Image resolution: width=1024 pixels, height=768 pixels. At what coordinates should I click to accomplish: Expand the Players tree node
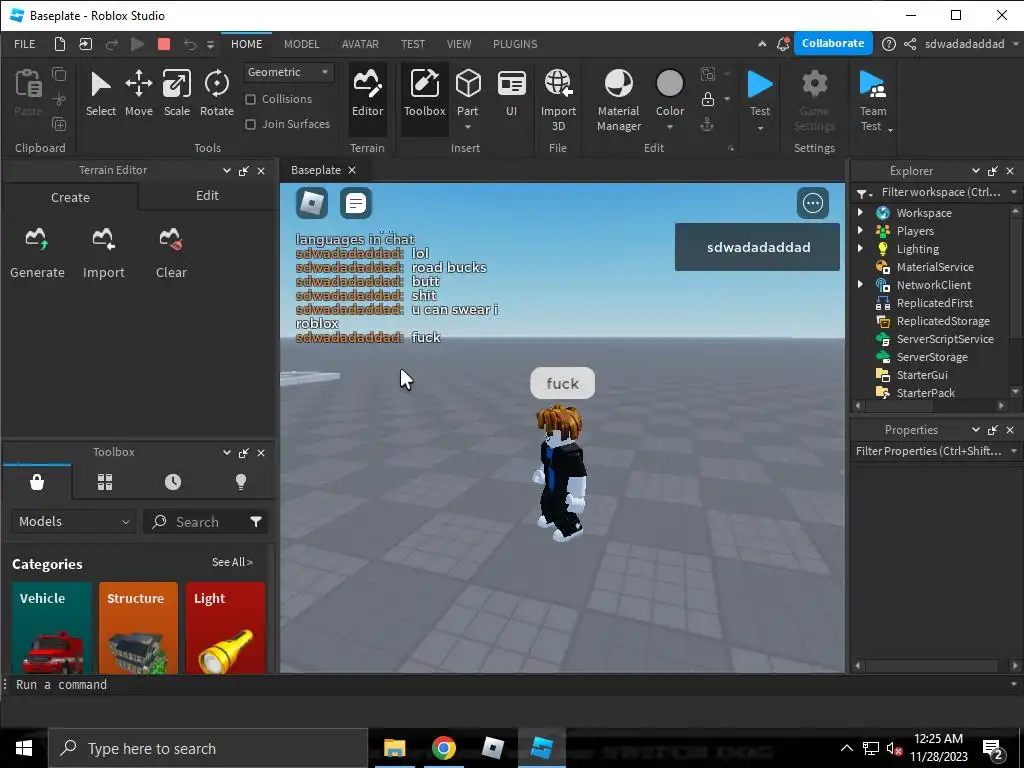860,231
